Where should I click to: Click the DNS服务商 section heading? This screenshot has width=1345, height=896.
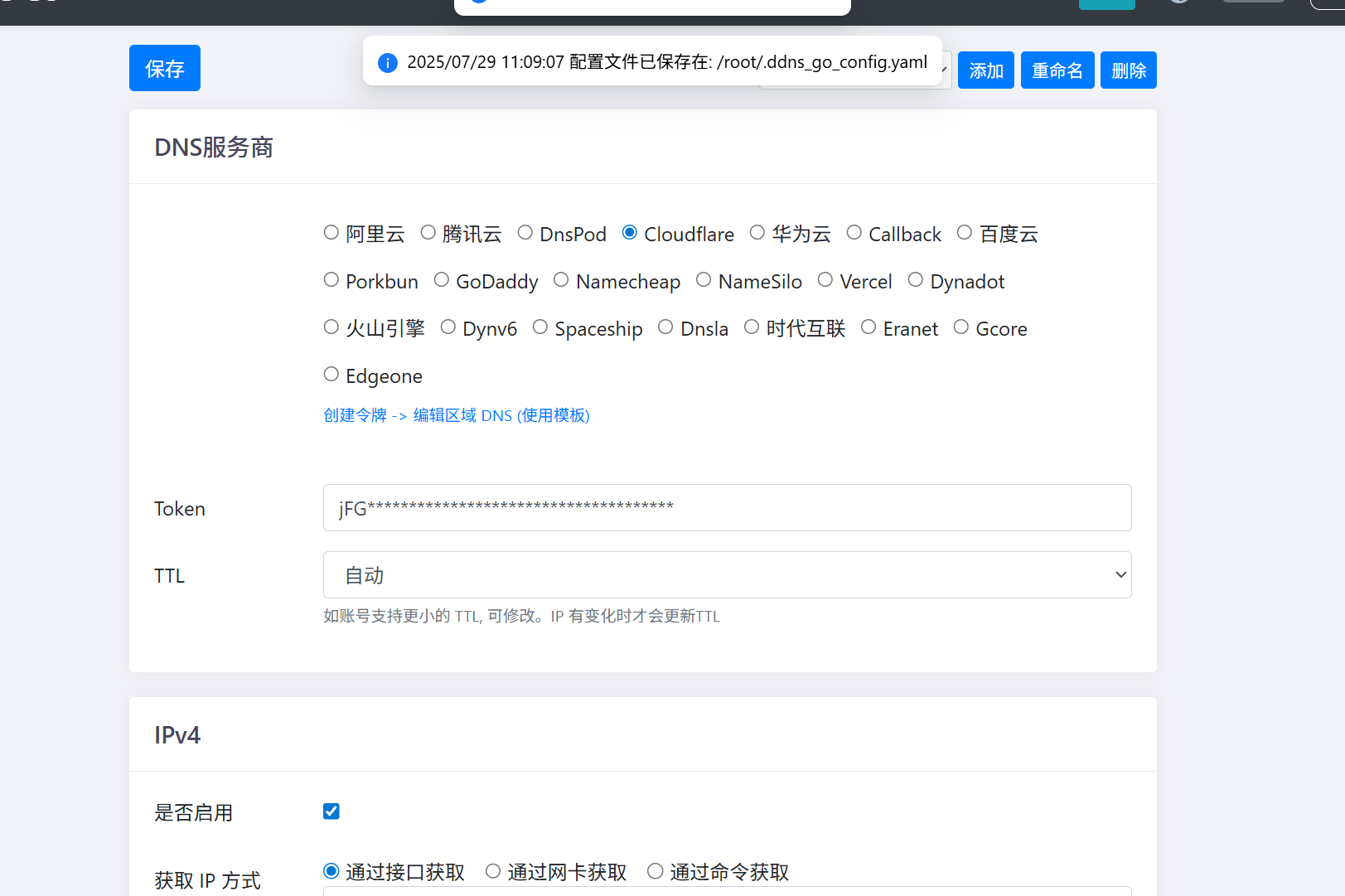click(214, 148)
